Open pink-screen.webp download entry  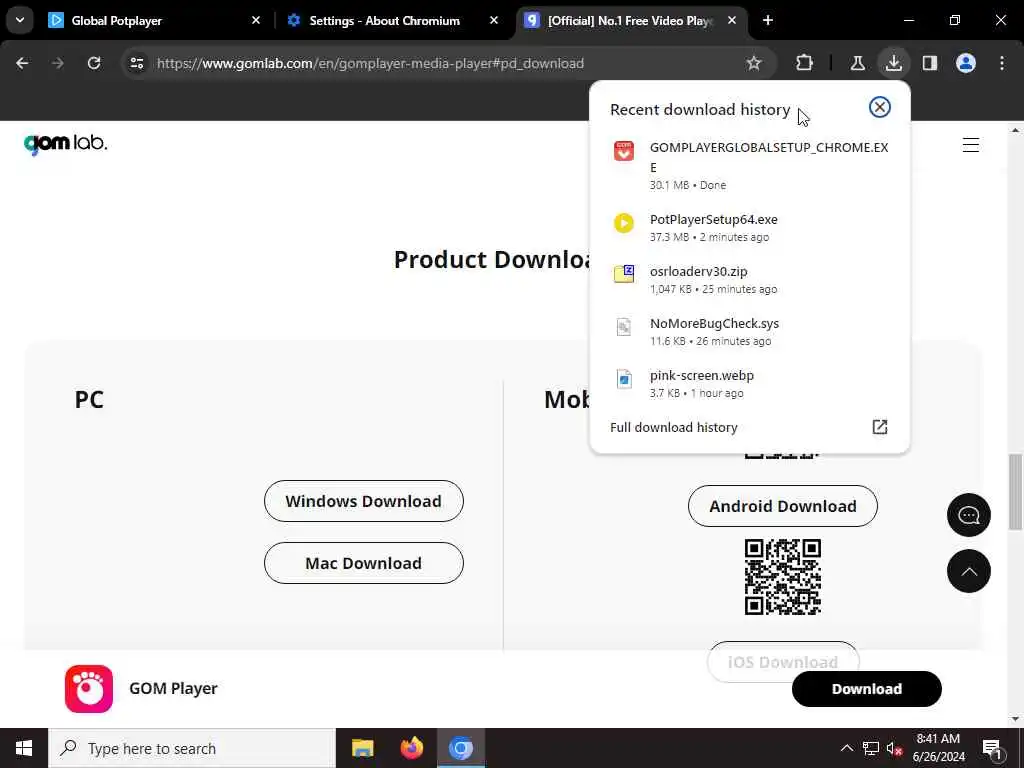750,383
